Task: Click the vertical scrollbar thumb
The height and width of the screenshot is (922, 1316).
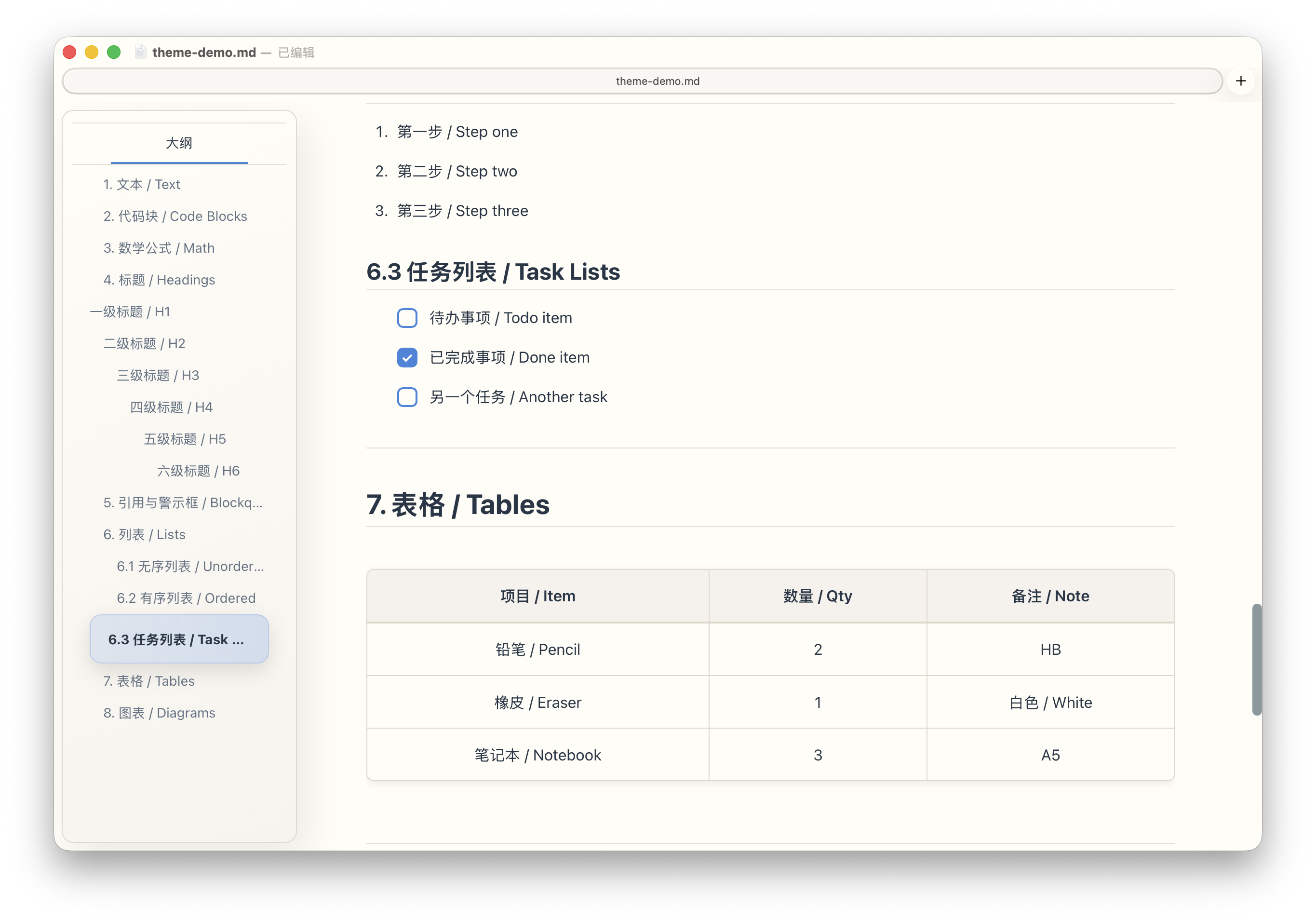Action: click(x=1256, y=659)
